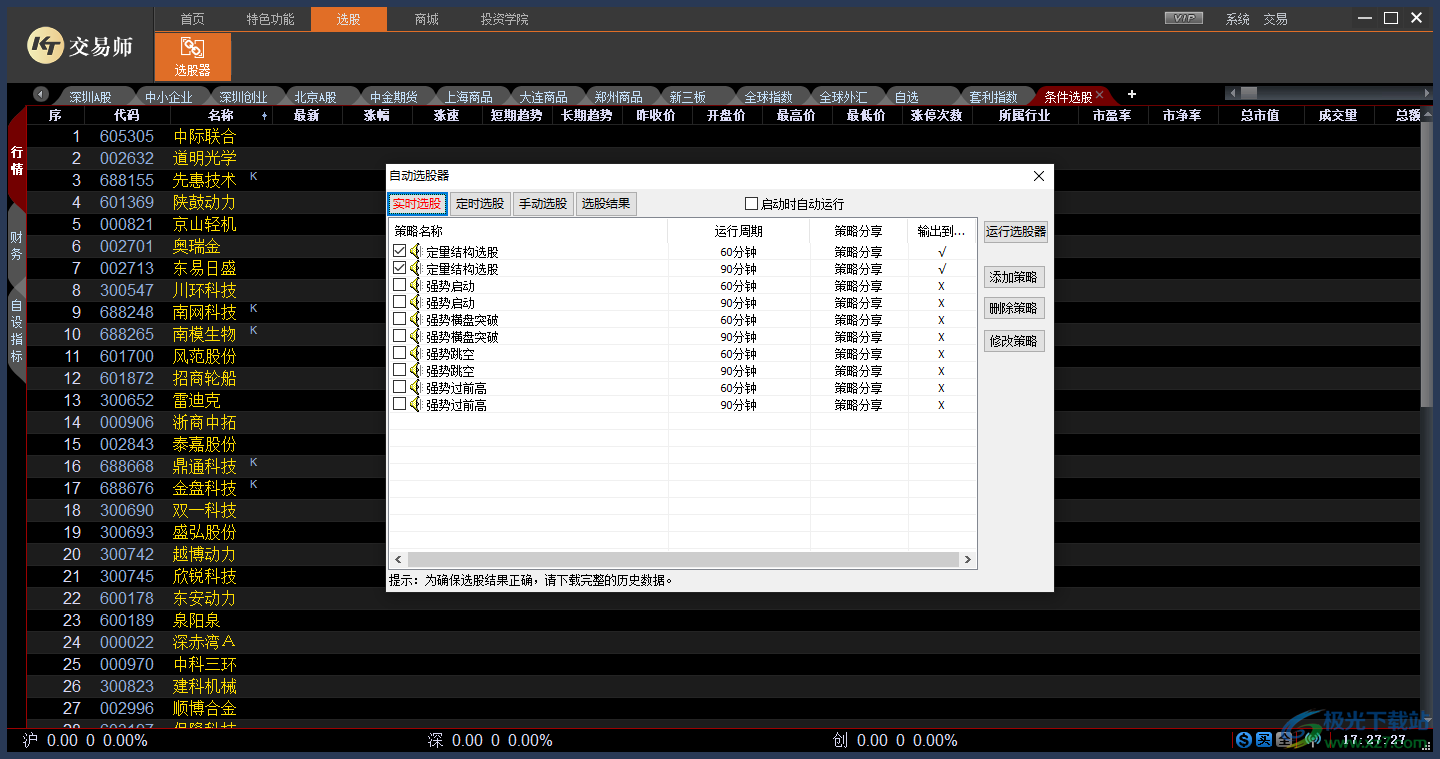The height and width of the screenshot is (759, 1440).
Task: Click the network signal icon in status bar
Action: point(1313,740)
